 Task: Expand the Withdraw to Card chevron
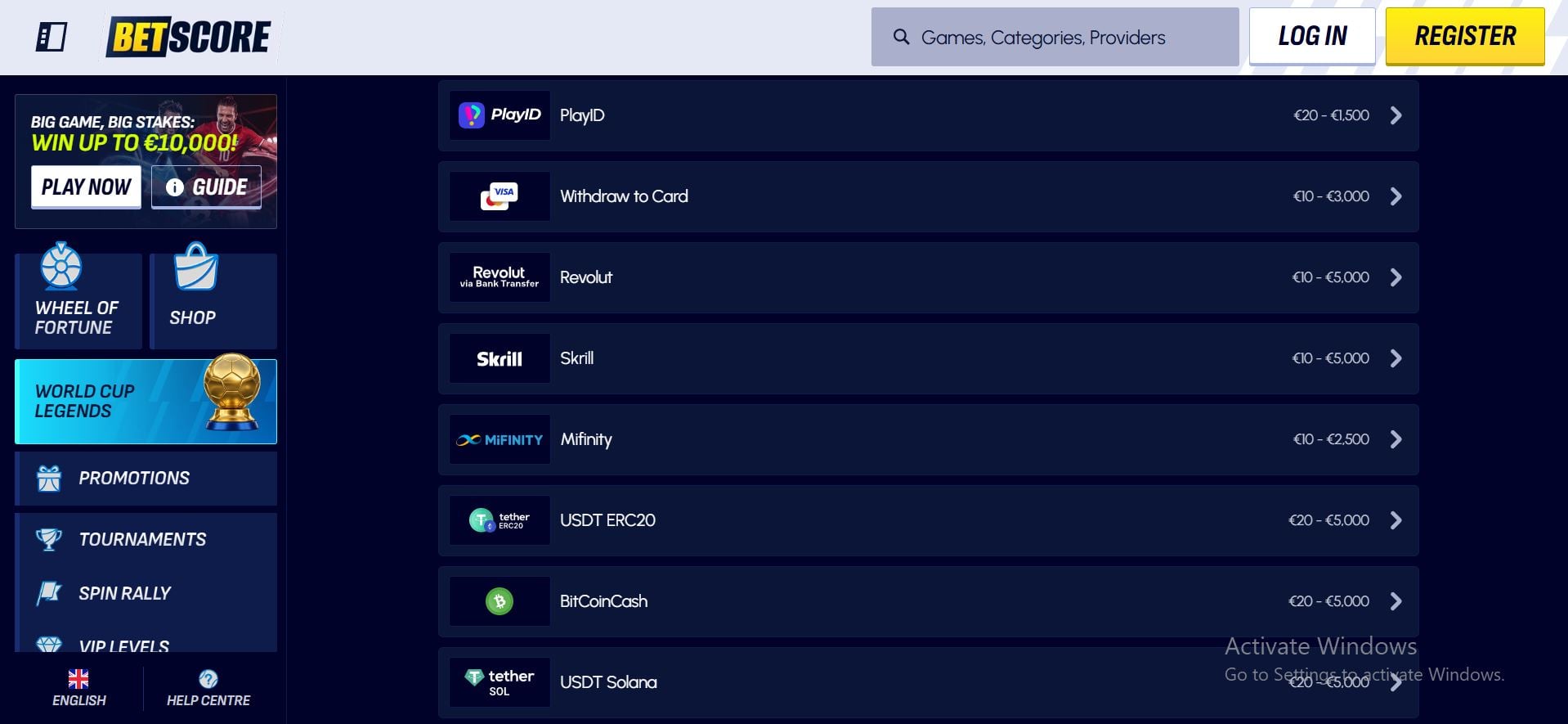tap(1396, 196)
